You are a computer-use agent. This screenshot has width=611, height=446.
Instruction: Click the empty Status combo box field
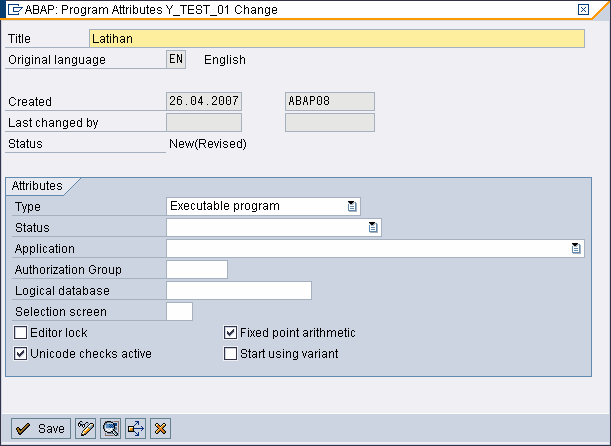tap(274, 227)
